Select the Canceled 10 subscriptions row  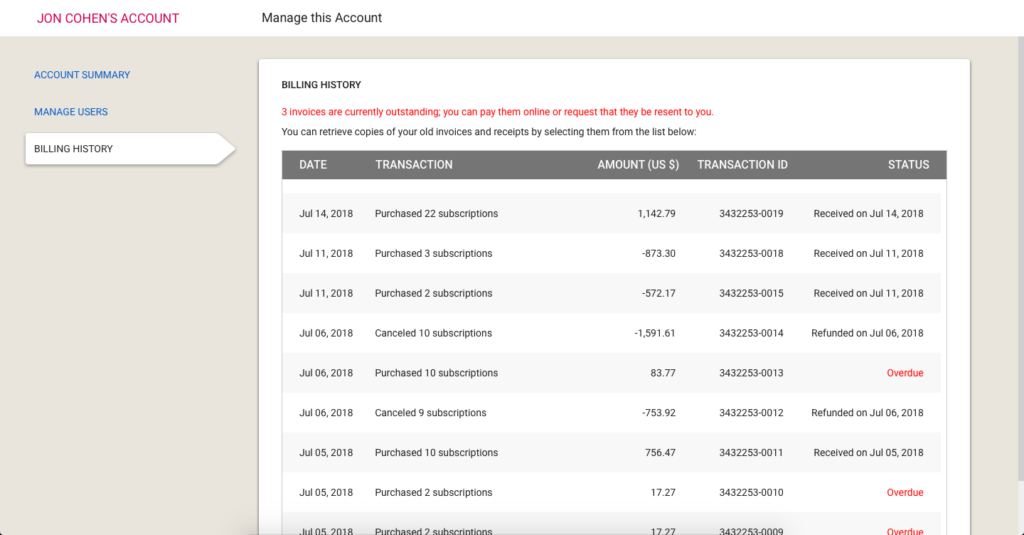pos(611,333)
